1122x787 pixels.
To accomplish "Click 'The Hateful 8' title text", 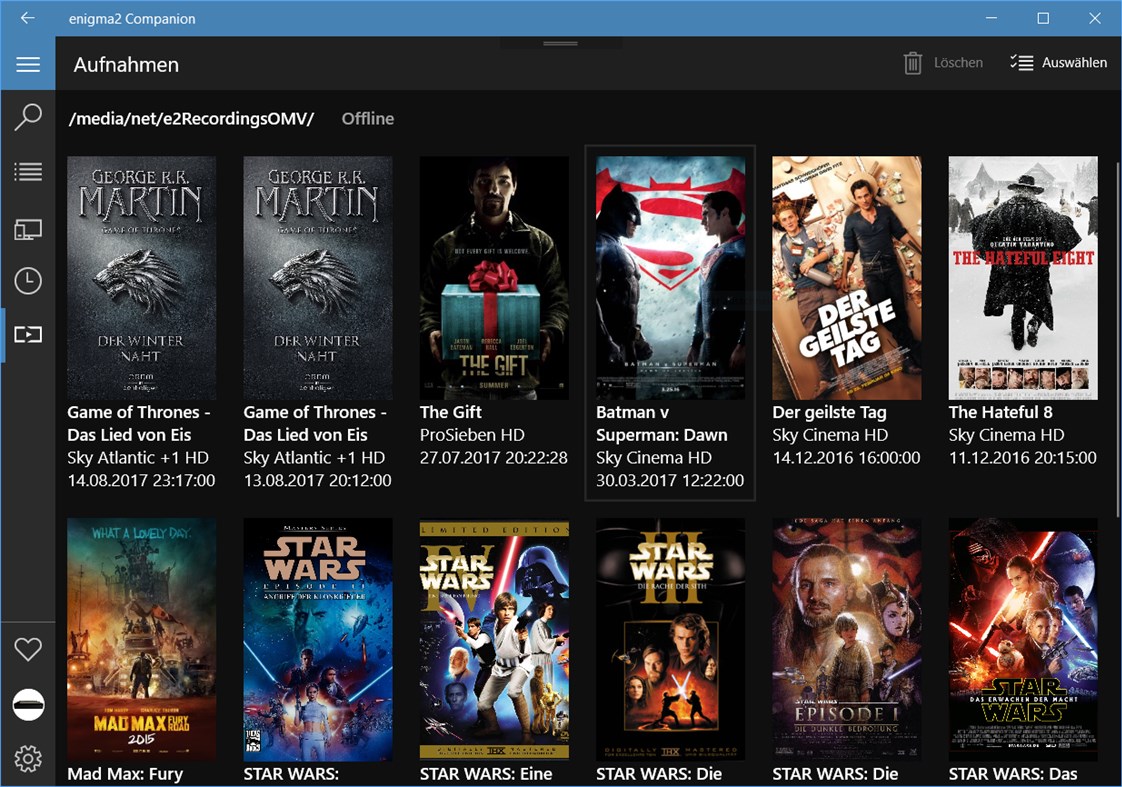I will tap(1000, 412).
